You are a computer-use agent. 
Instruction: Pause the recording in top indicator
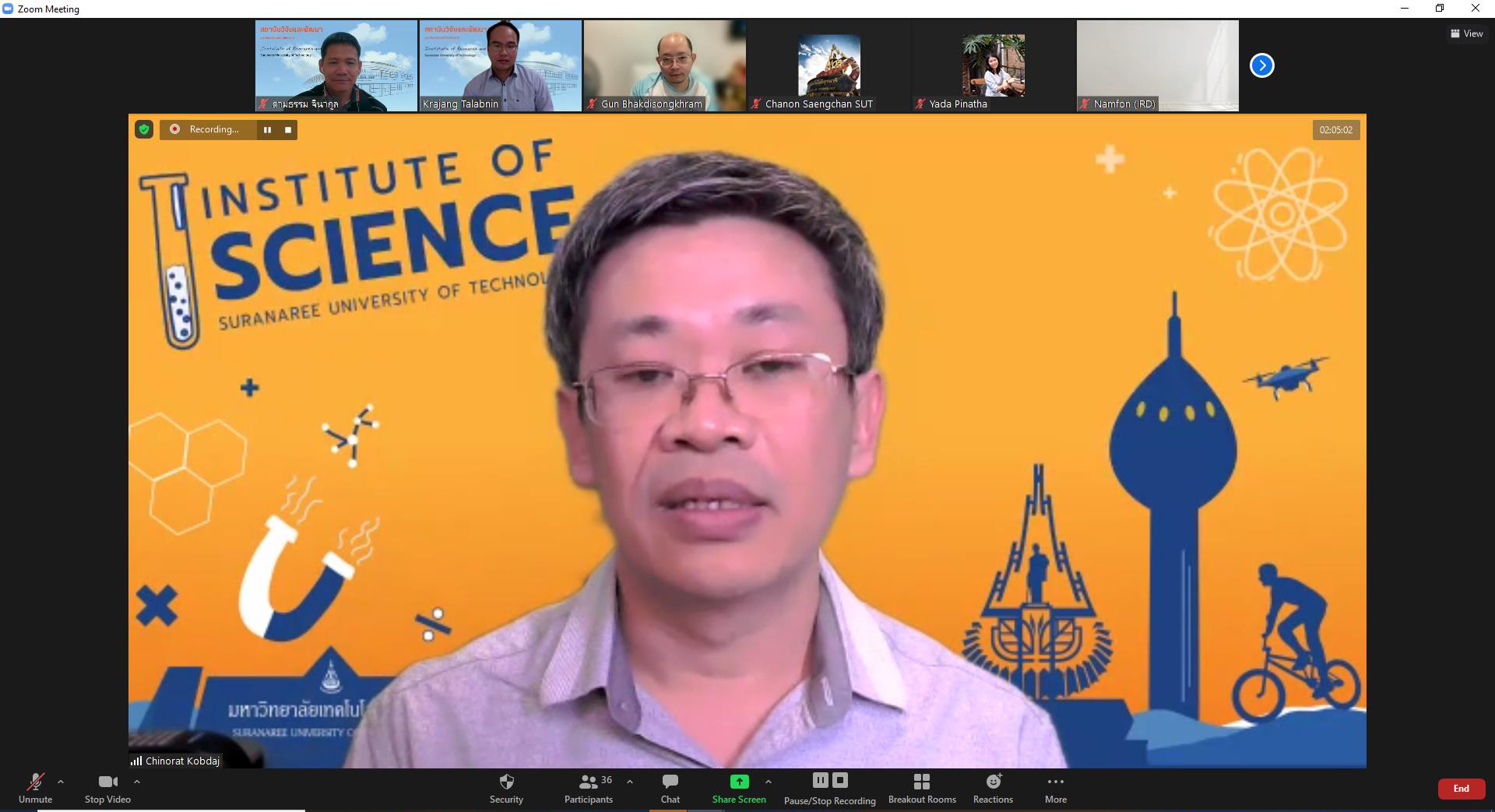267,130
